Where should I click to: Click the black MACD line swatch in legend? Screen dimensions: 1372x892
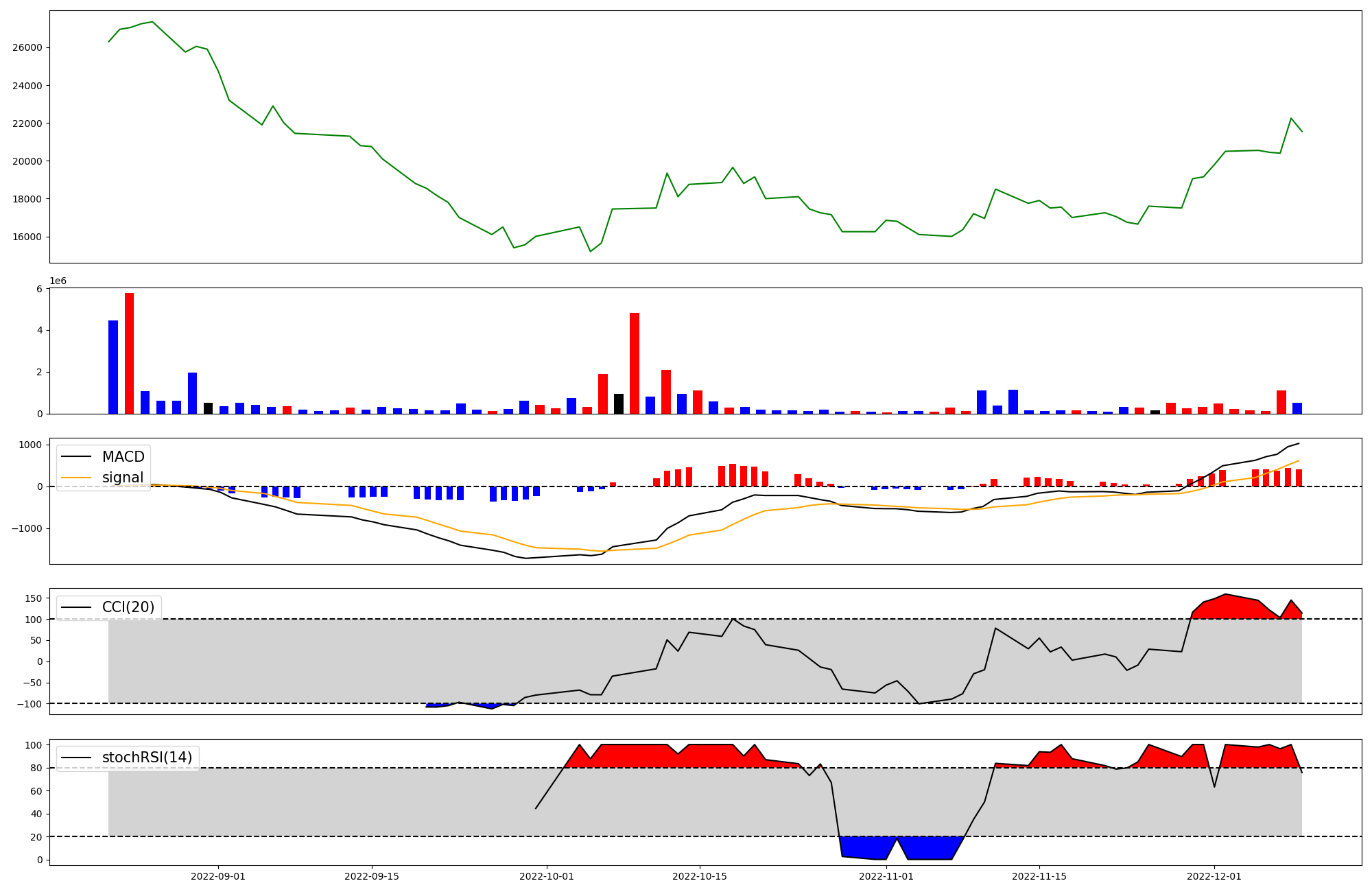(76, 457)
